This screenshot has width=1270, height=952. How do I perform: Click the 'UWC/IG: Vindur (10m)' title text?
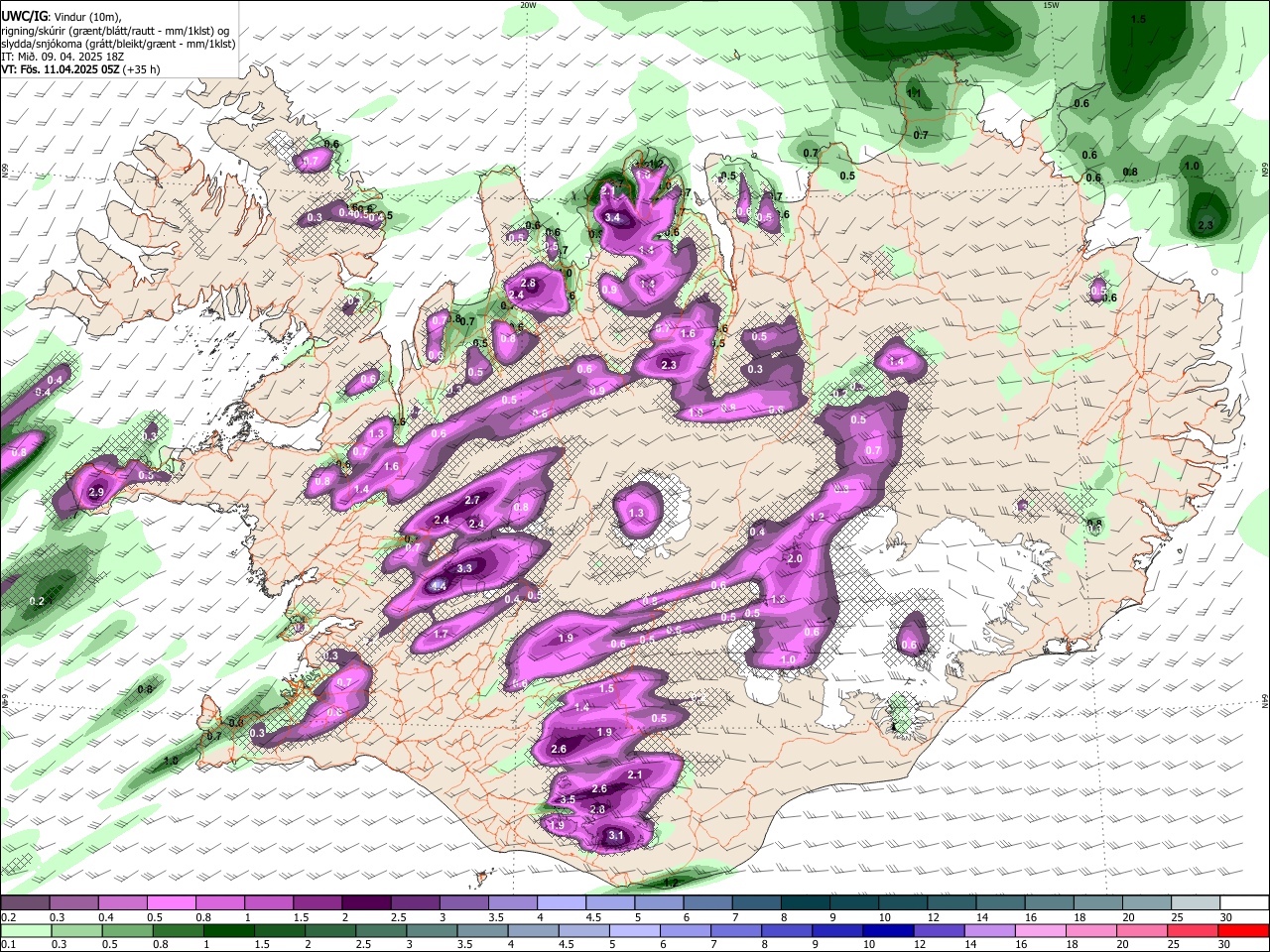(x=62, y=16)
